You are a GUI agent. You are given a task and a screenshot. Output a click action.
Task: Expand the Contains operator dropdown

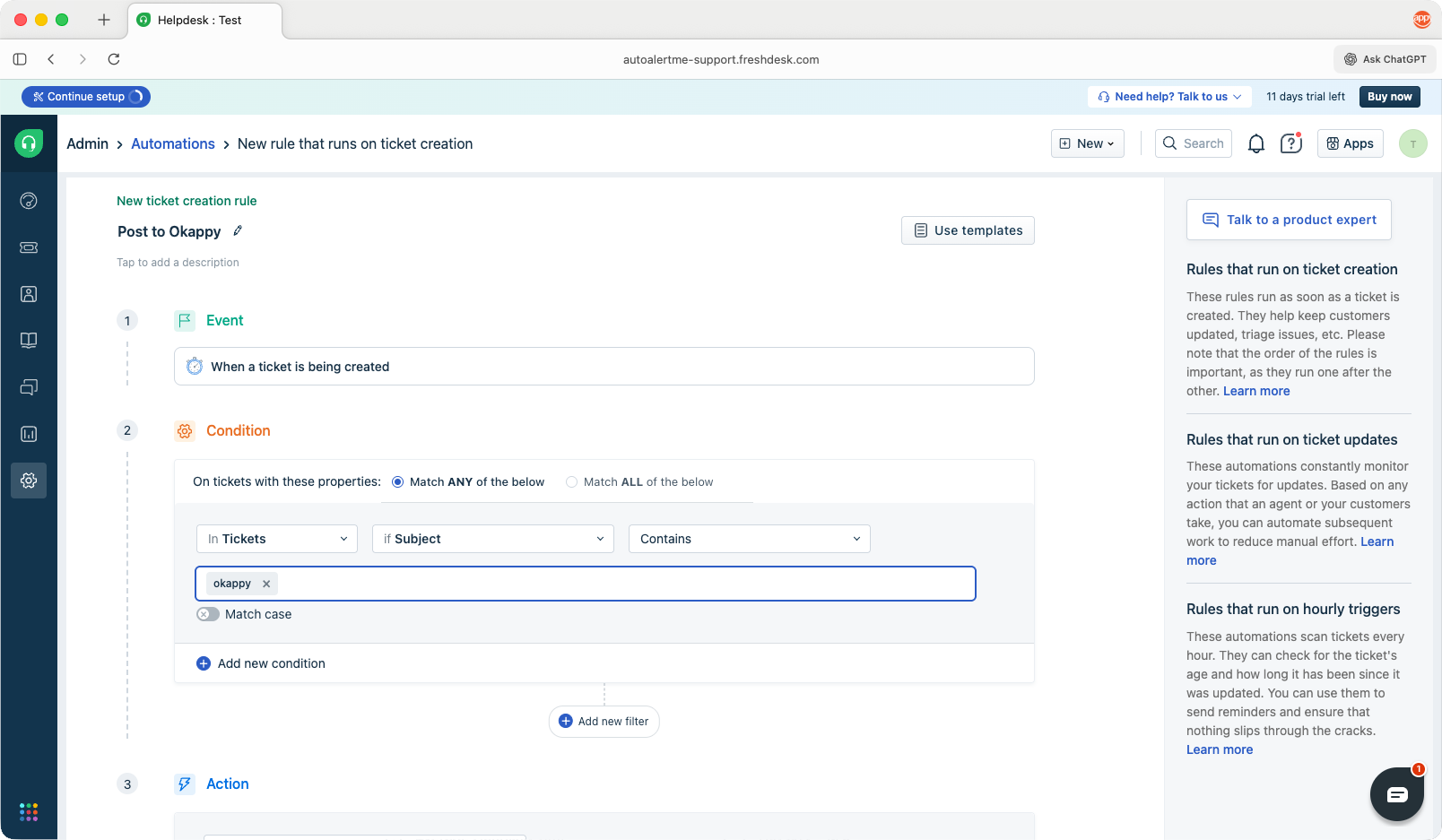[750, 539]
